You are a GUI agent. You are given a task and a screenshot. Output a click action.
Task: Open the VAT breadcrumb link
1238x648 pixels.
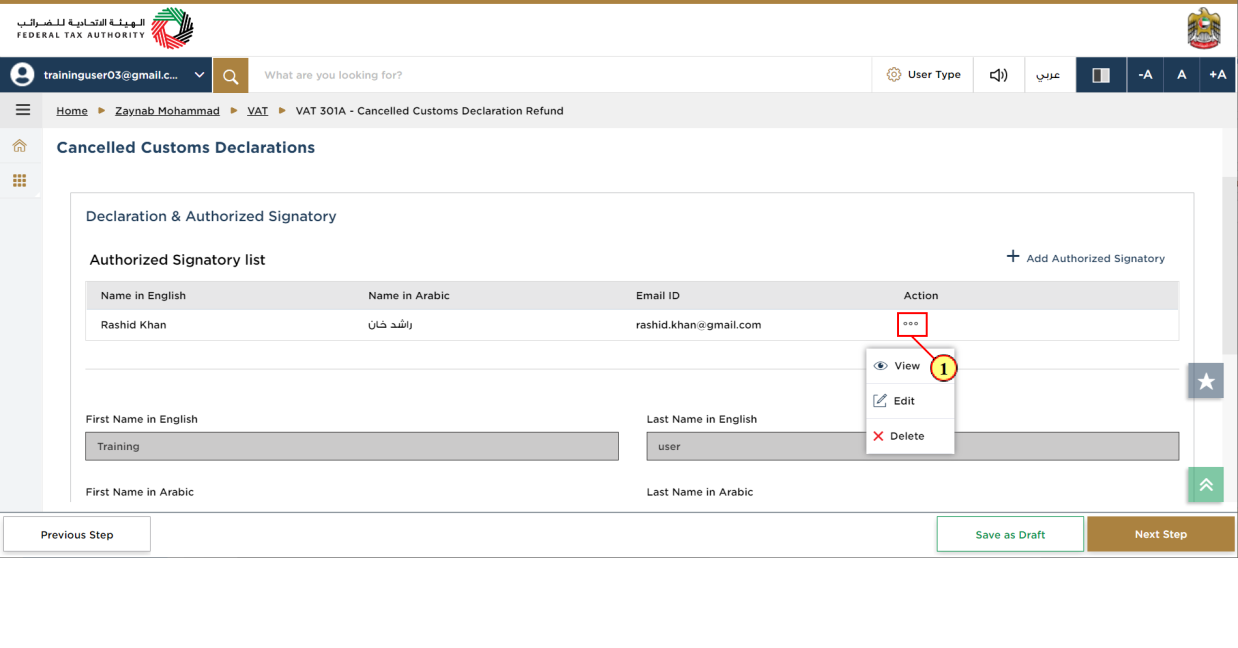click(x=257, y=111)
